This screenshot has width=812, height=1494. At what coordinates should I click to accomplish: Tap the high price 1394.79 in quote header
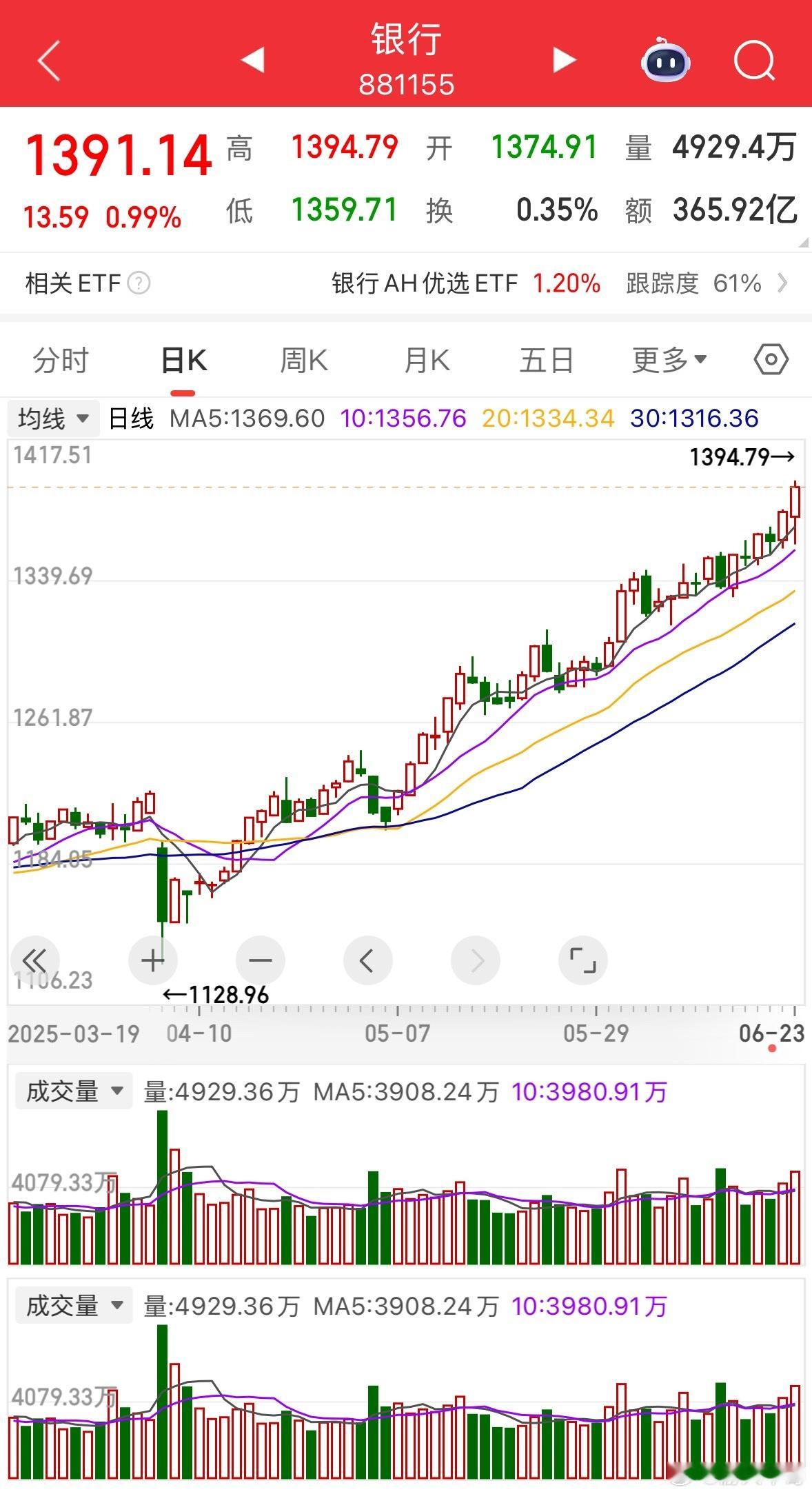coord(345,148)
